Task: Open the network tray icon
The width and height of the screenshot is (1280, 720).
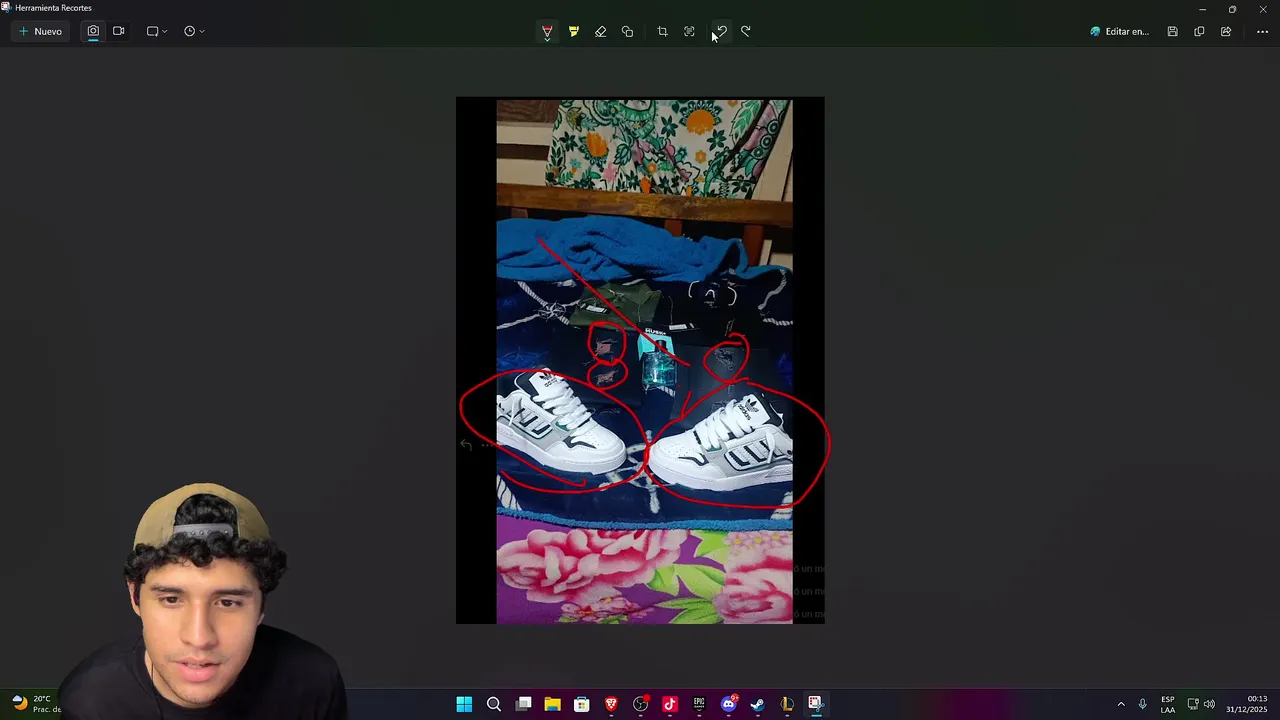Action: [x=1192, y=704]
